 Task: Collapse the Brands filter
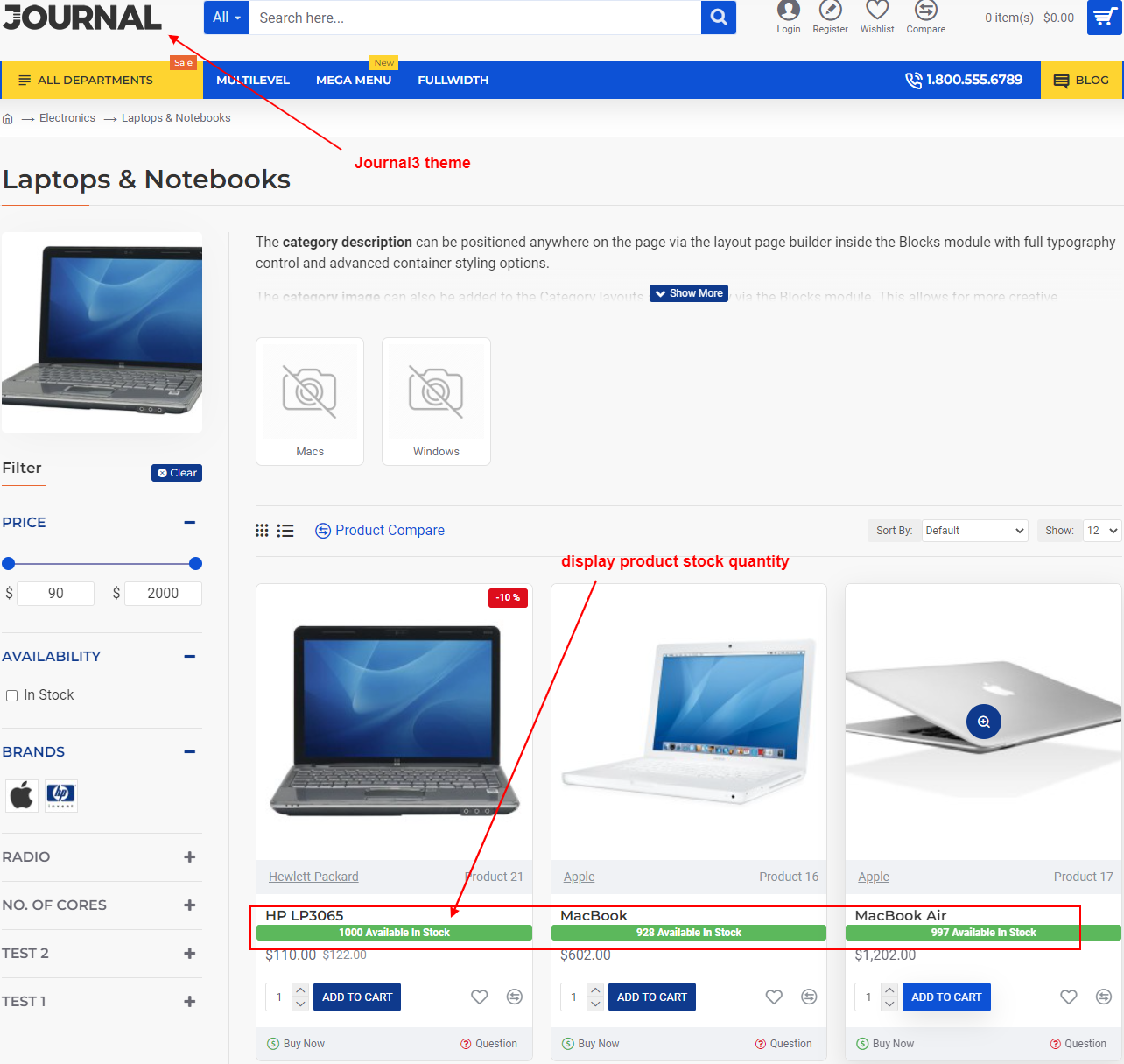click(x=190, y=751)
